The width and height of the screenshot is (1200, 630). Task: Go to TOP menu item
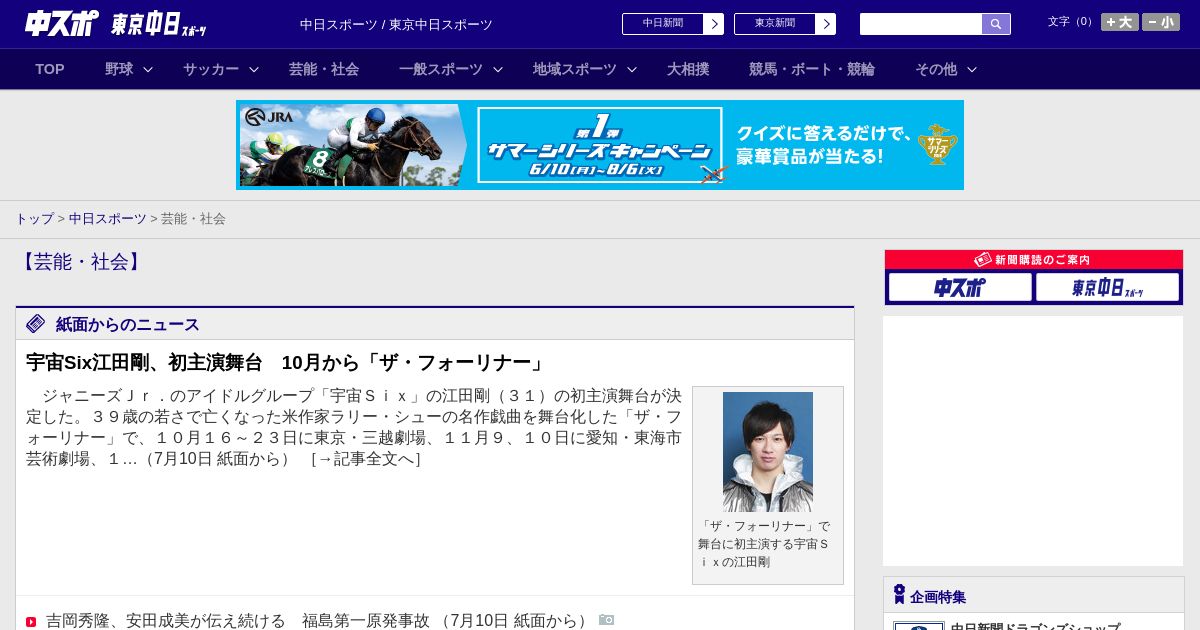(x=50, y=69)
